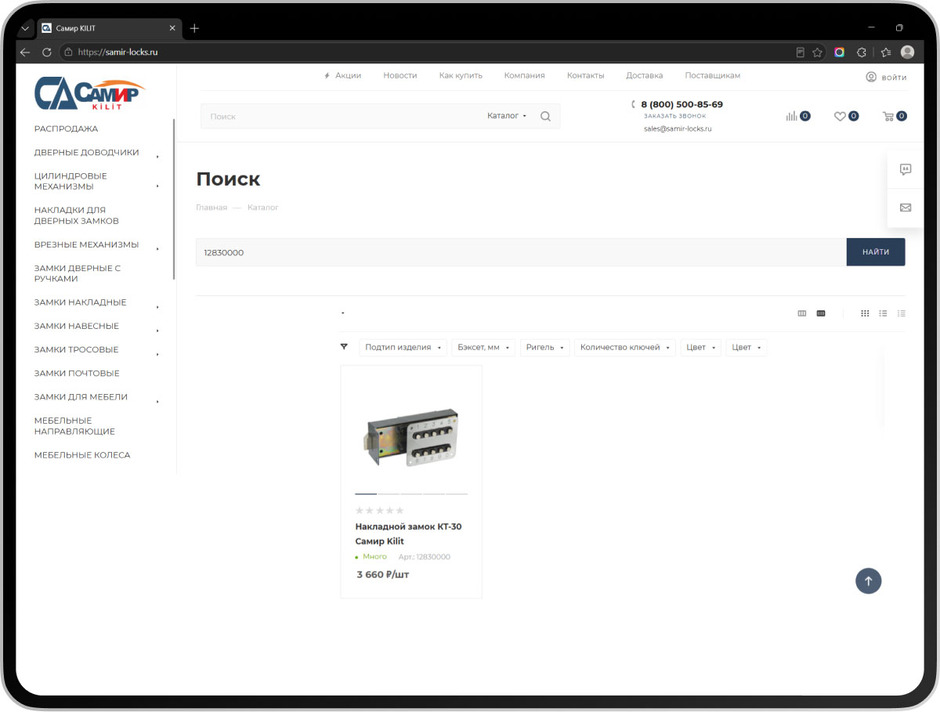Click the colorful circle extension icon
Viewport: 940px width, 712px height.
(x=839, y=52)
